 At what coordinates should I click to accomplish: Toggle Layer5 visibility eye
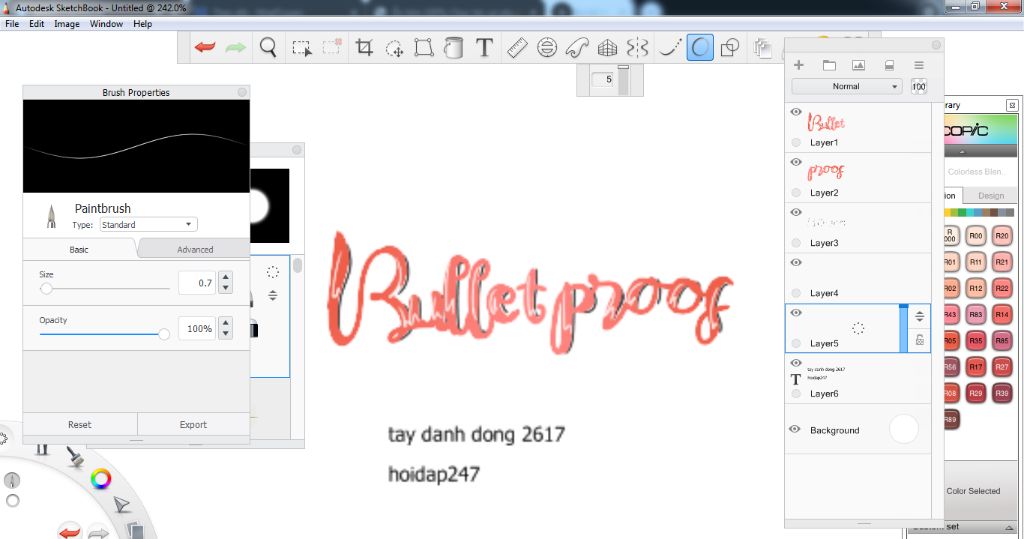[x=795, y=313]
